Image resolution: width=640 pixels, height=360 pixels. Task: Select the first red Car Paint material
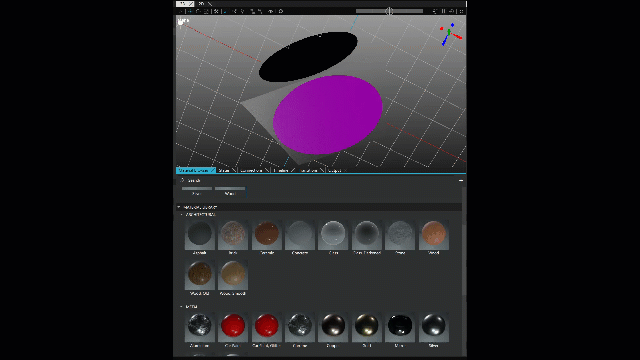[233, 327]
